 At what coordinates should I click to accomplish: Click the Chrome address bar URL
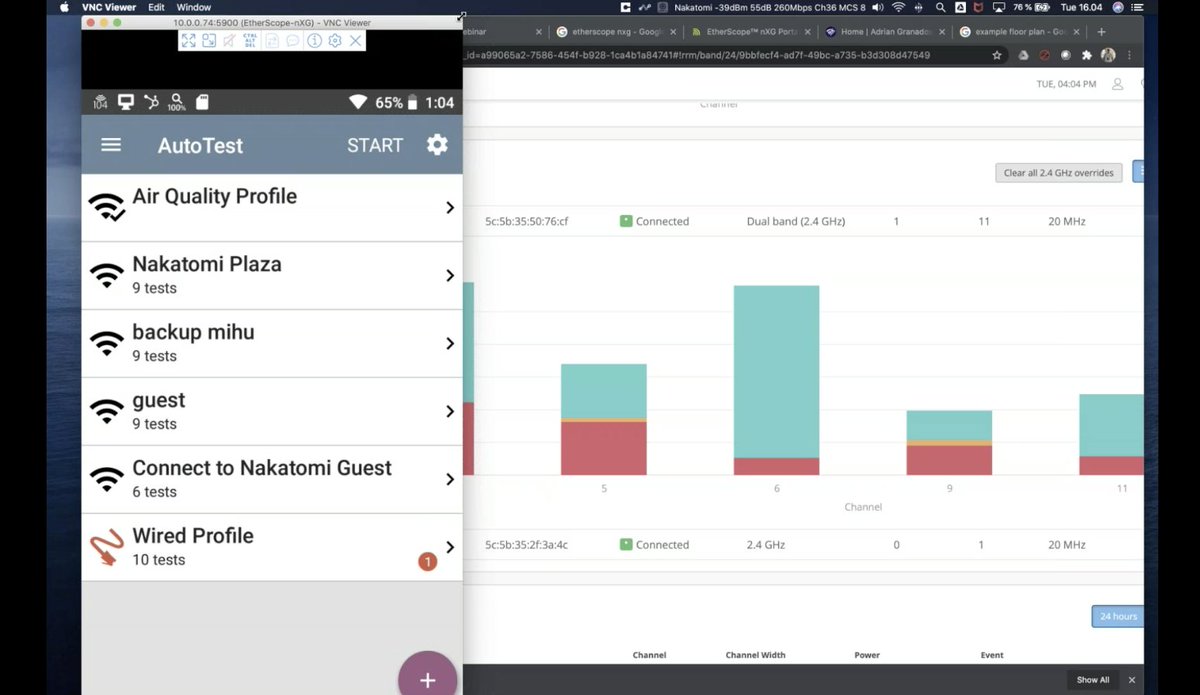pos(697,55)
